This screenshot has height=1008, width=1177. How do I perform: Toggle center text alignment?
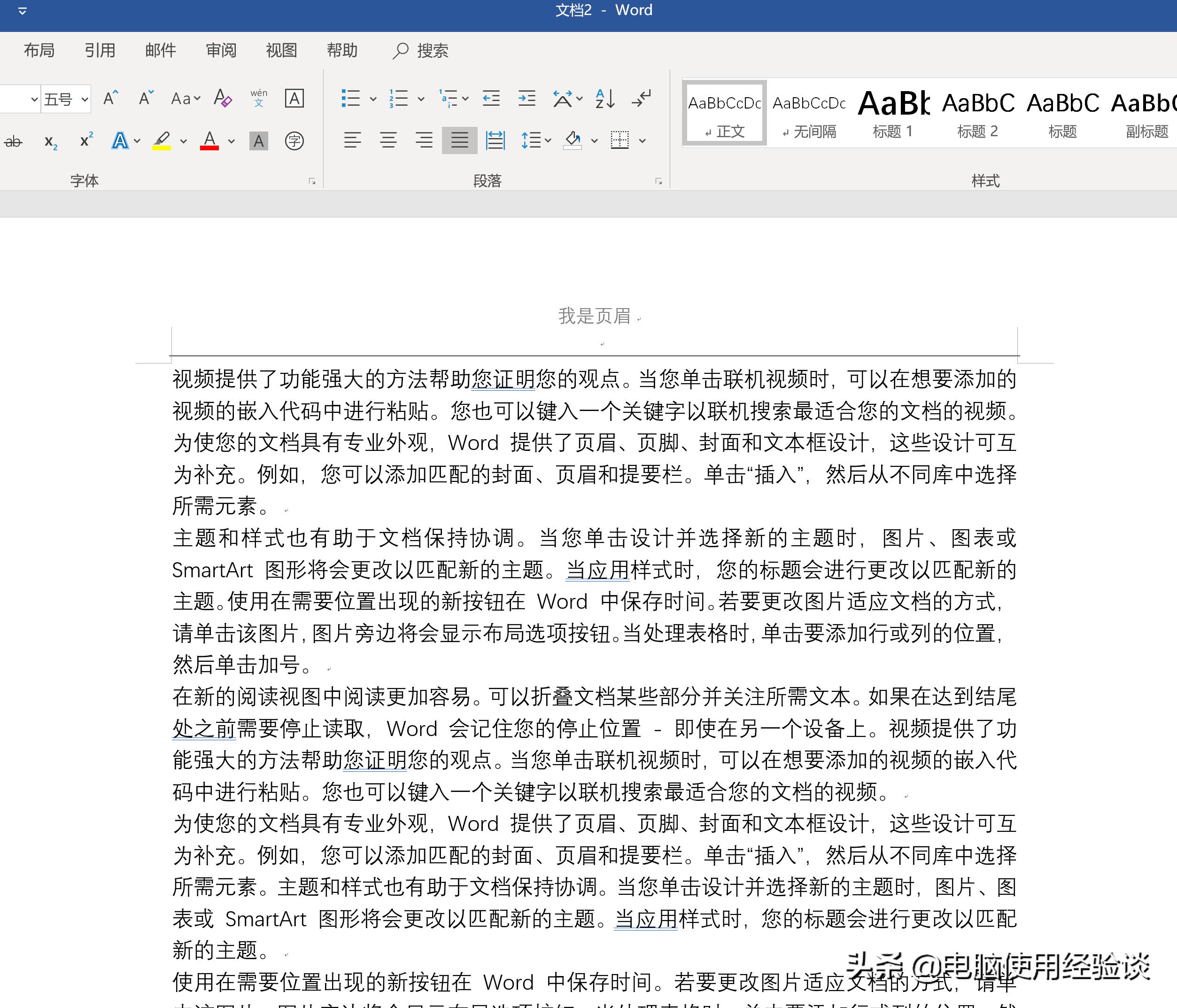[x=388, y=141]
